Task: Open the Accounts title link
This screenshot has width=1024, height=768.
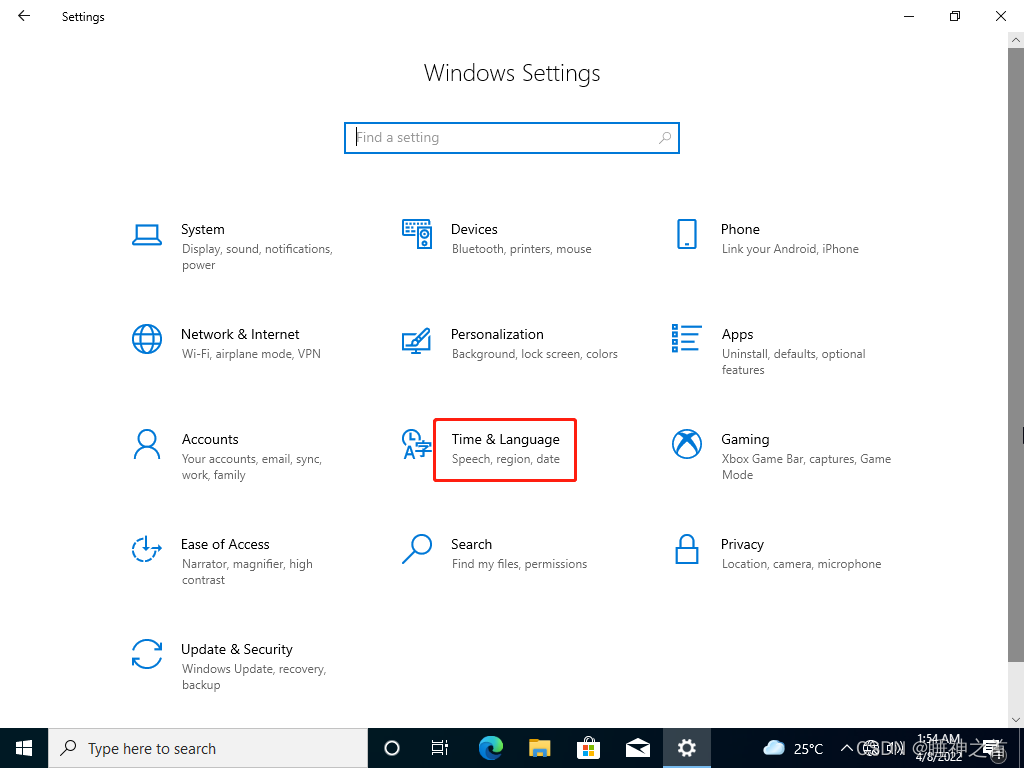Action: pos(210,440)
